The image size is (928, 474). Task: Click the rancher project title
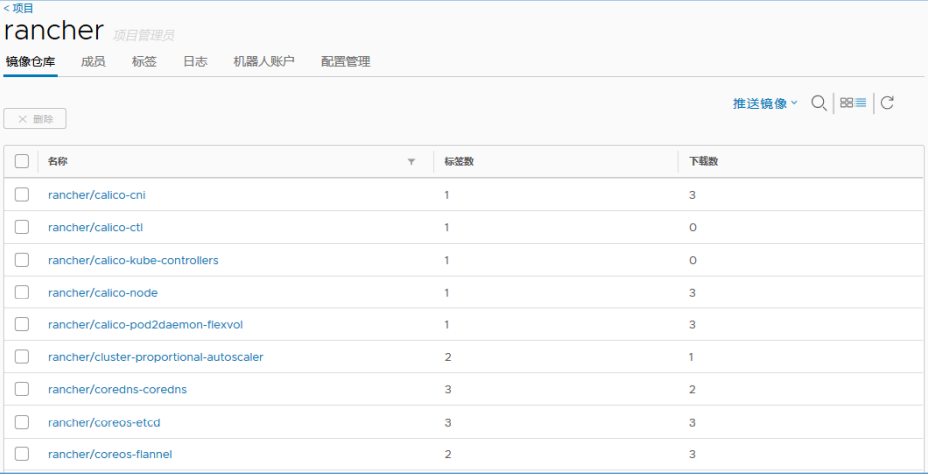(x=54, y=30)
